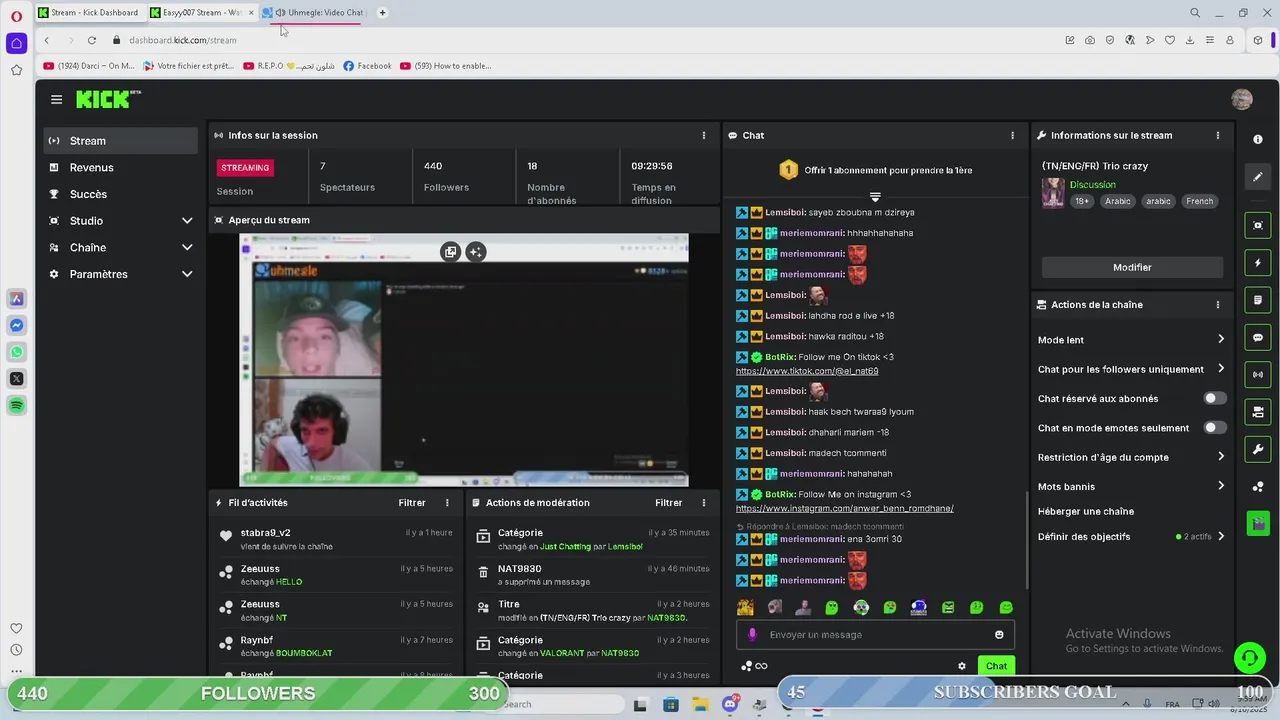This screenshot has width=1280, height=720.
Task: Open the user avatar menu at top right
Action: click(1242, 99)
